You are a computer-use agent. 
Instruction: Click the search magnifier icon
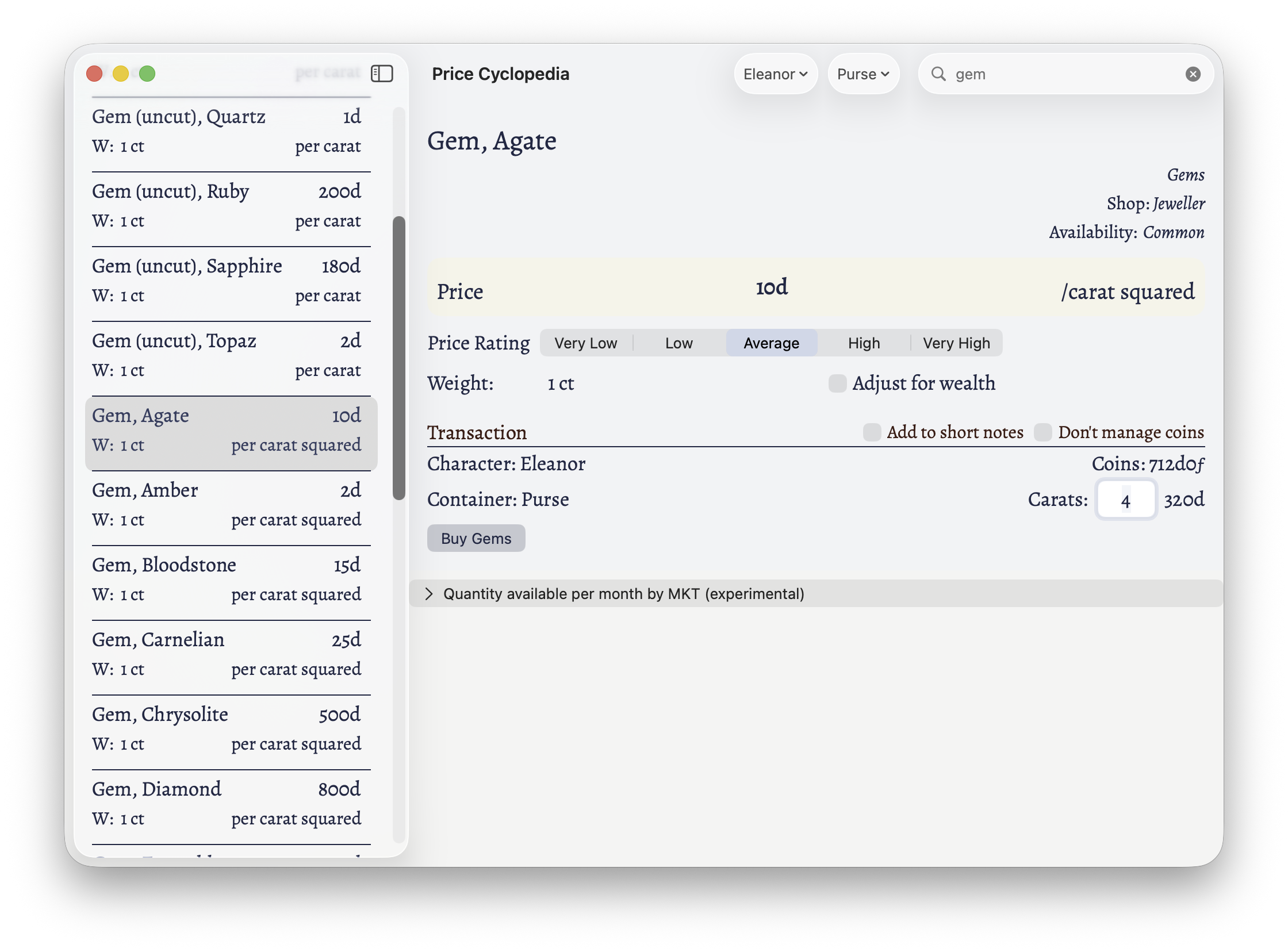[x=938, y=74]
